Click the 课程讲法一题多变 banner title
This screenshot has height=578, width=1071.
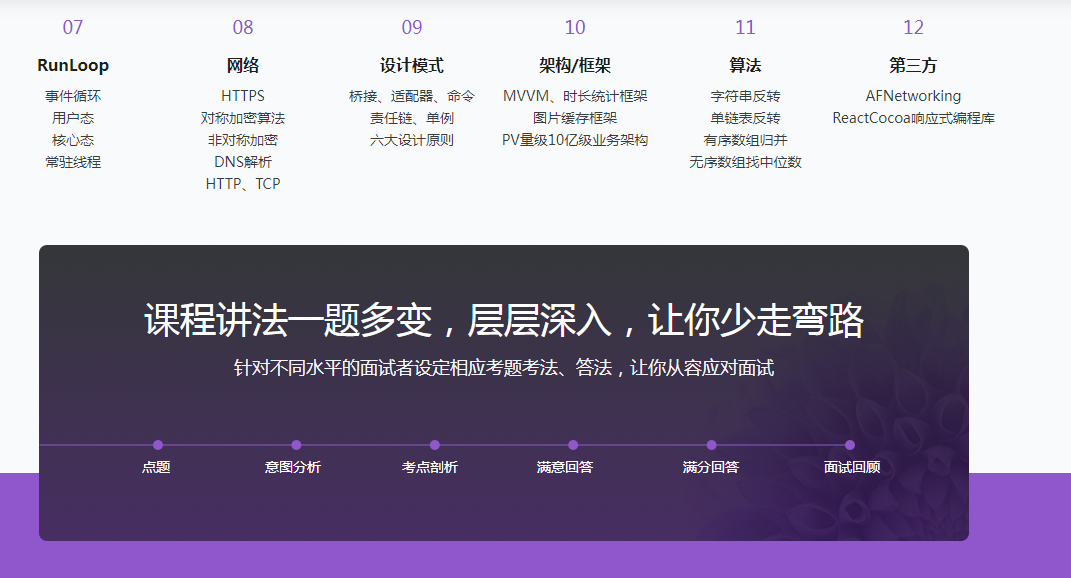503,320
